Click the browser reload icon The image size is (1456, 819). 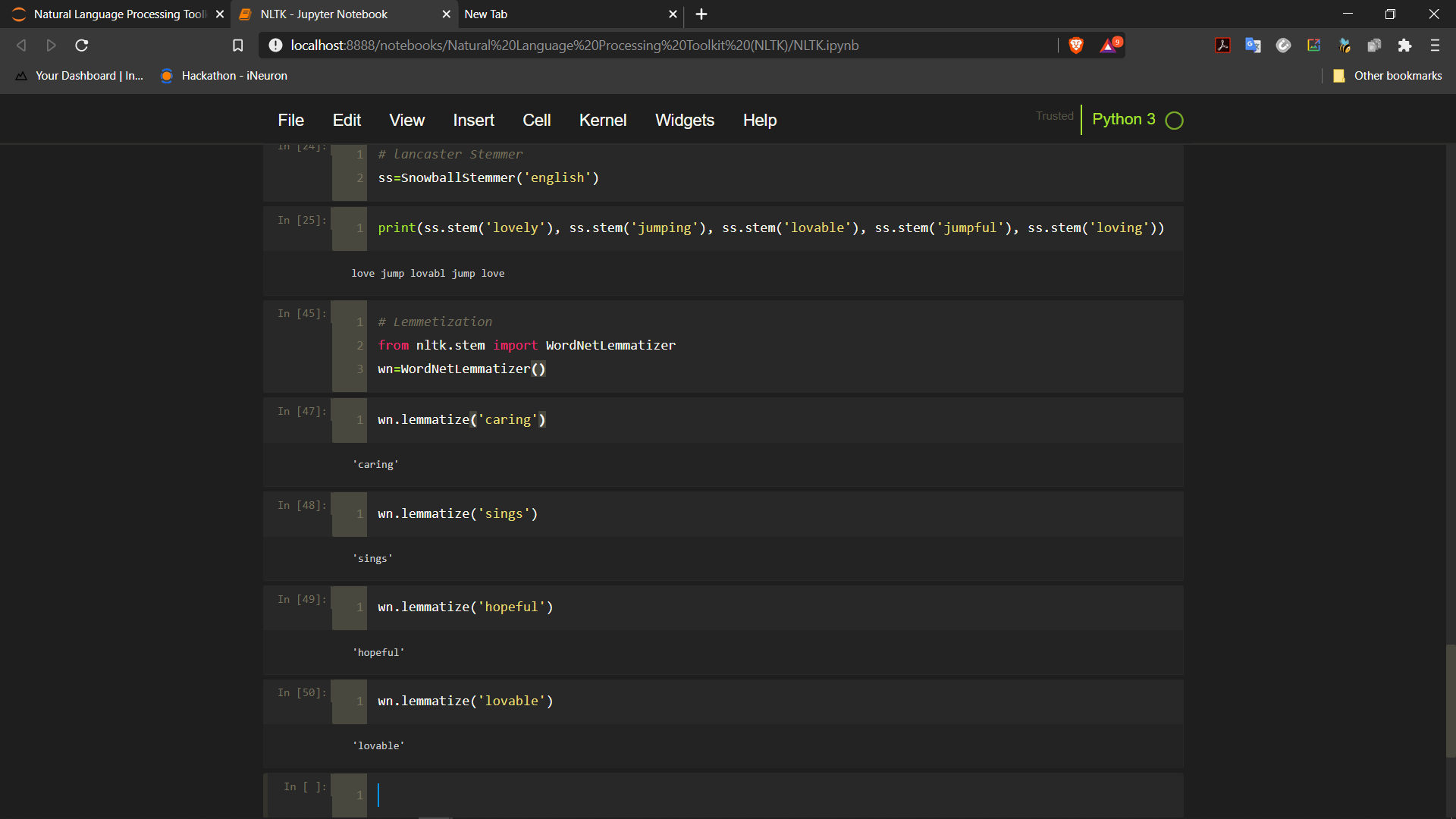pos(82,45)
